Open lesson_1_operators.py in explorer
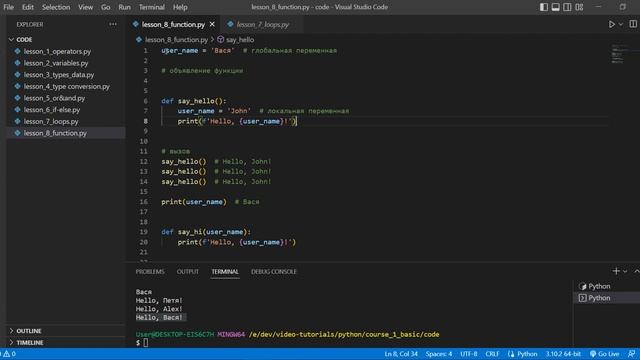The image size is (640, 360). coord(57,51)
